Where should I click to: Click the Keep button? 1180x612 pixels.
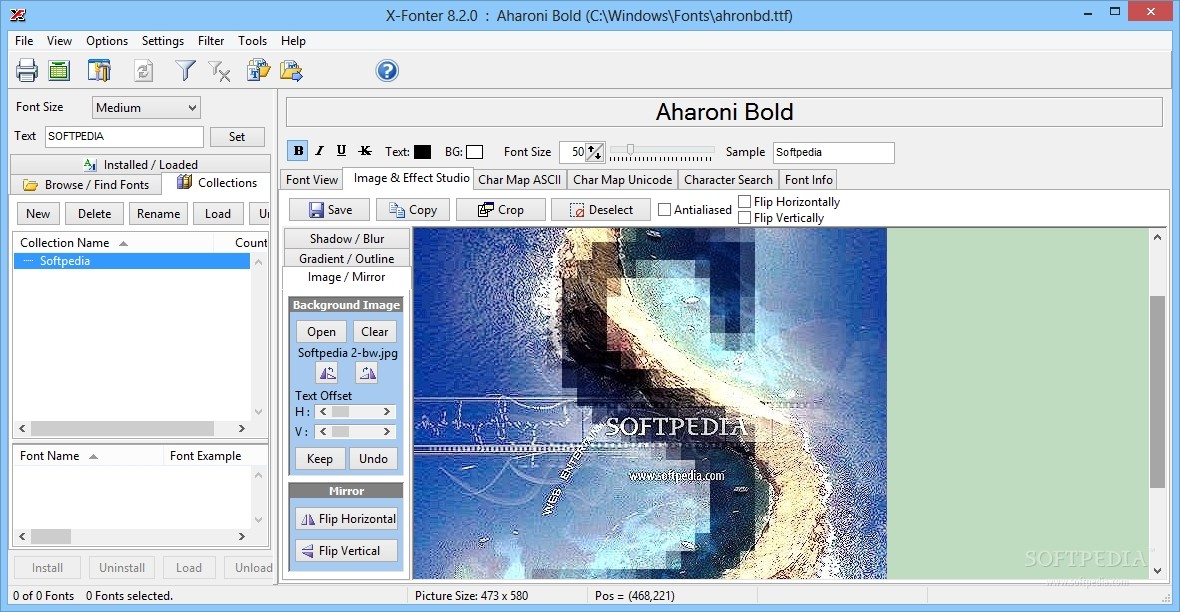coord(320,458)
